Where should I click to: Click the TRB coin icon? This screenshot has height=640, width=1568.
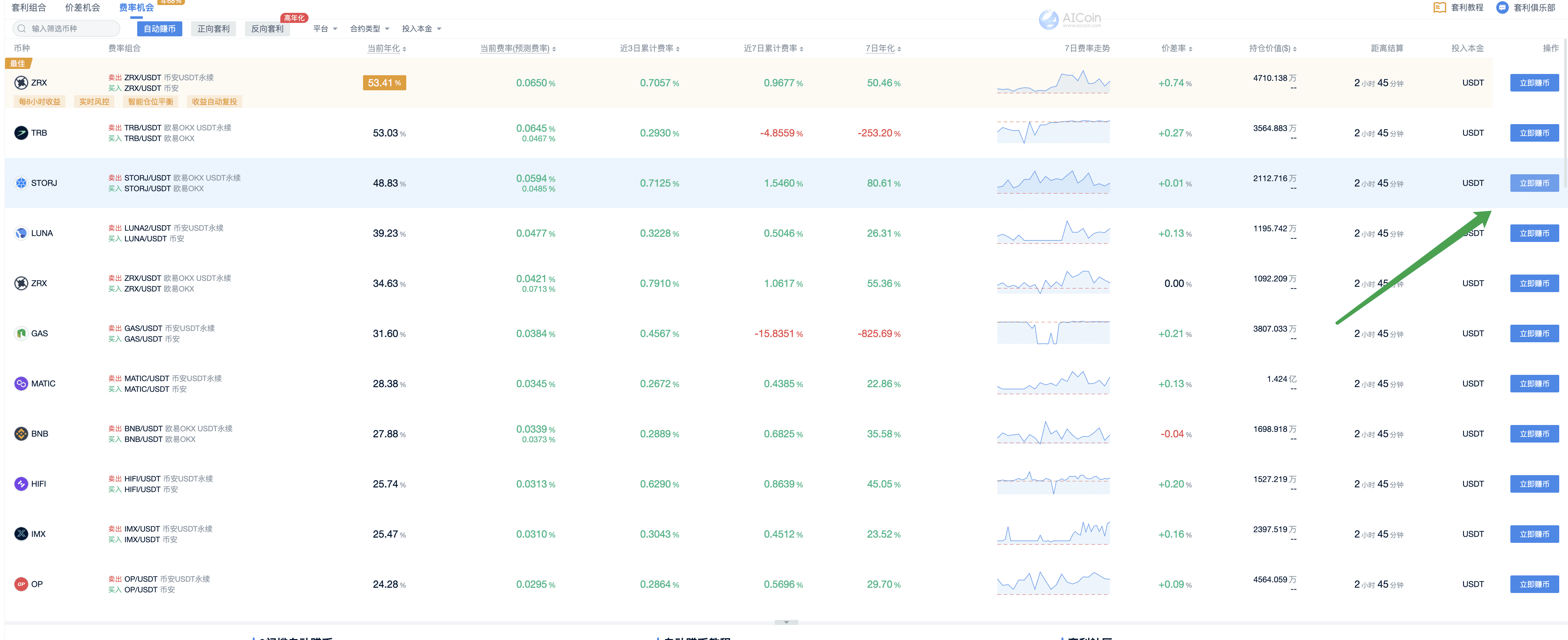point(21,133)
